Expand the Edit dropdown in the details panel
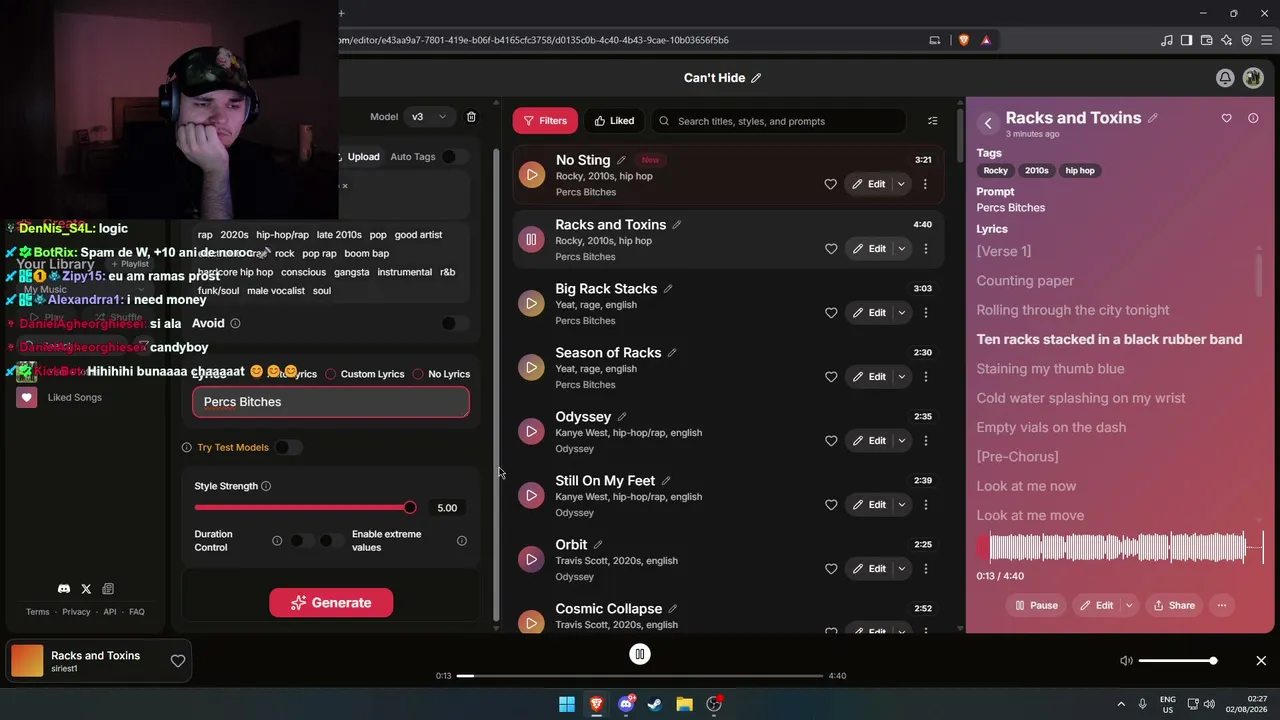This screenshot has height=720, width=1280. click(x=1129, y=605)
